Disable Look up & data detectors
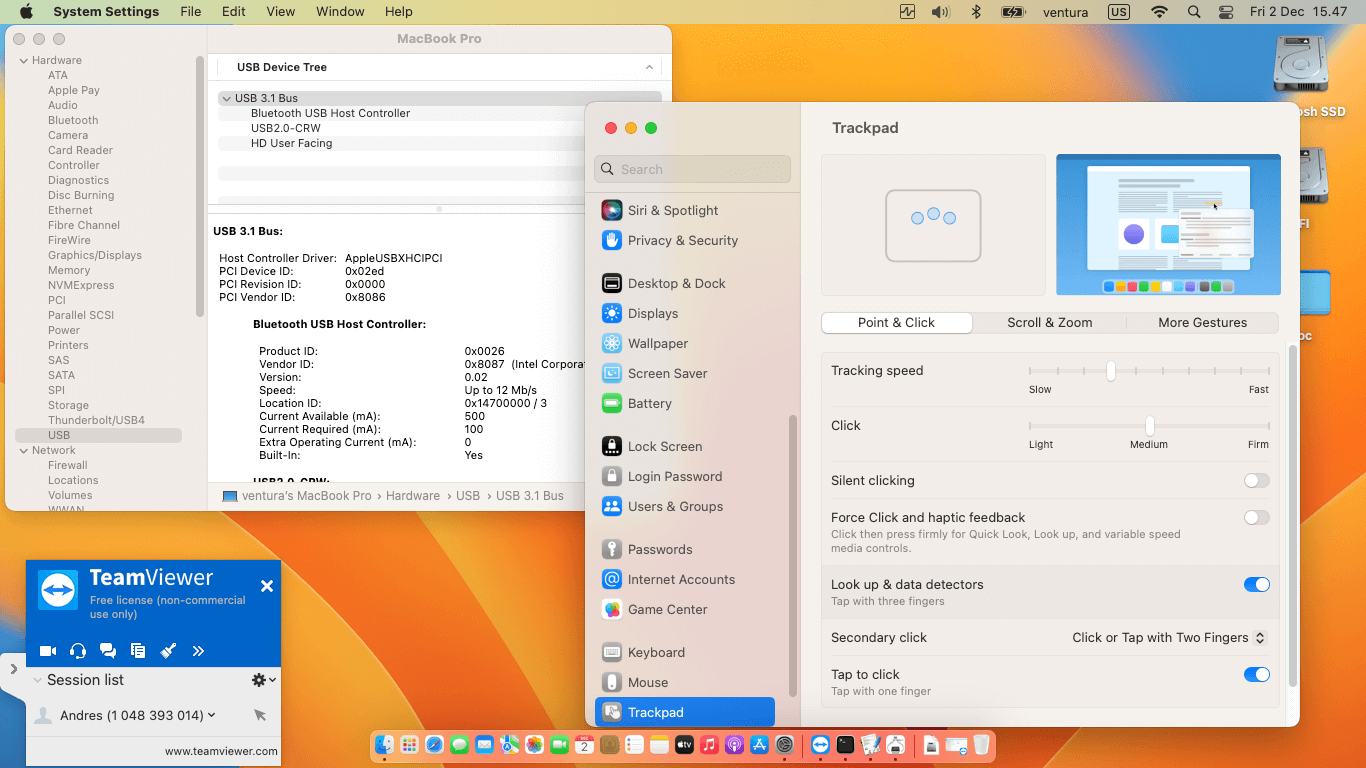This screenshot has width=1366, height=768. pos(1256,585)
